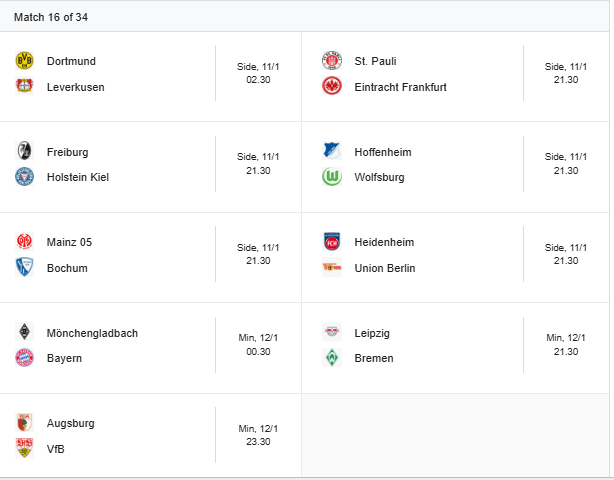Click the Leipzig team name

pos(372,333)
